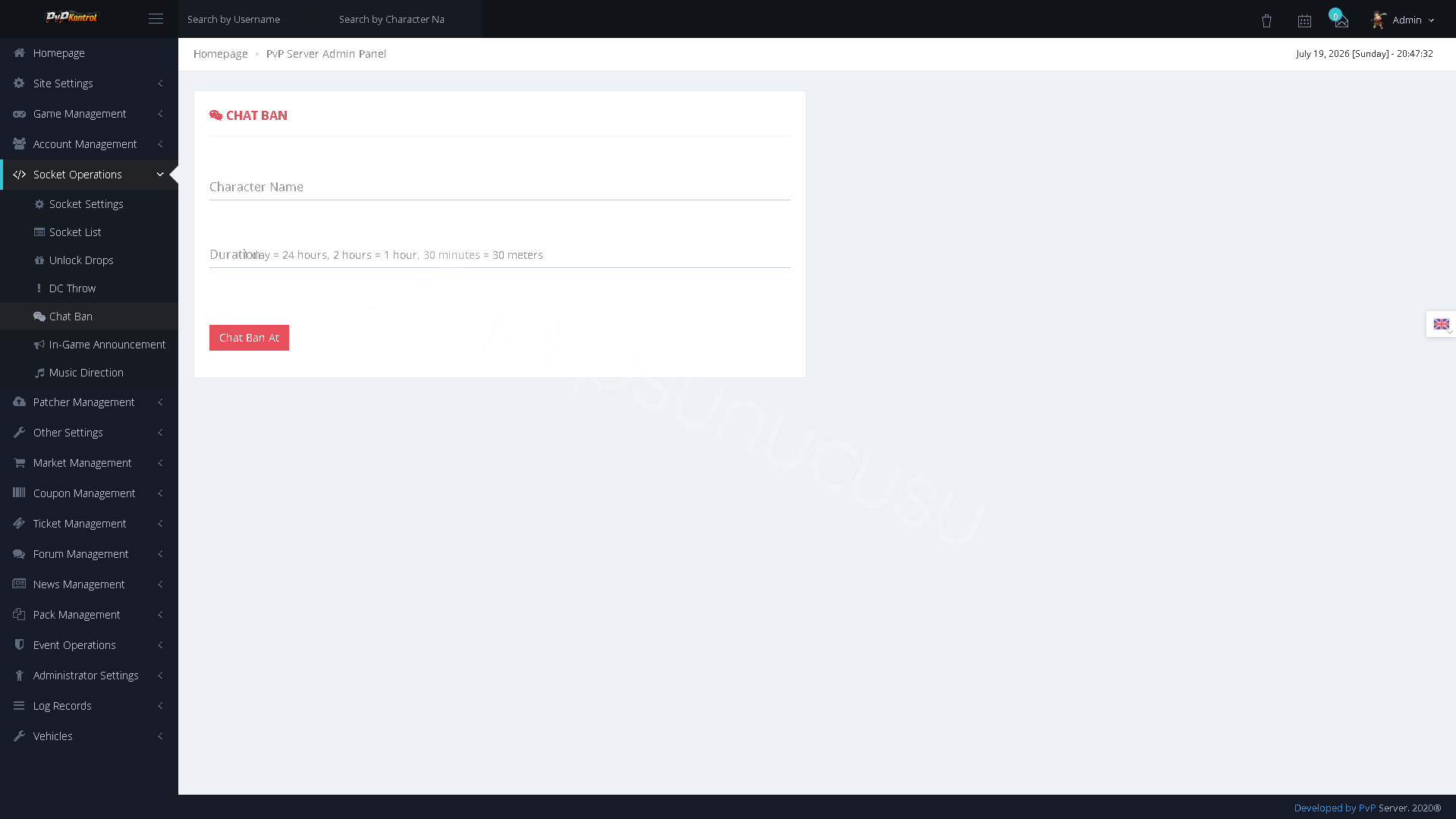Expand the Game Management chevron

(160, 114)
